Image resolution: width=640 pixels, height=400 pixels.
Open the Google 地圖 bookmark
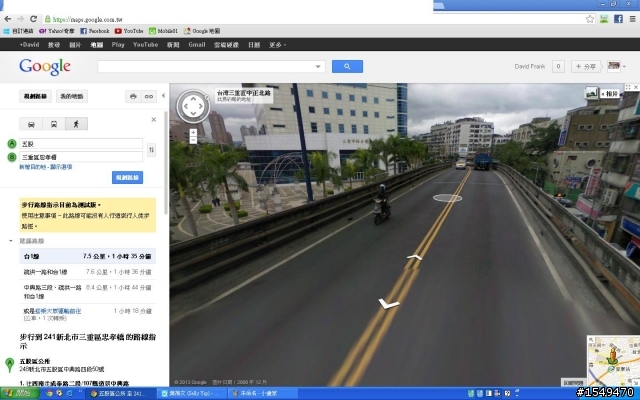(202, 31)
